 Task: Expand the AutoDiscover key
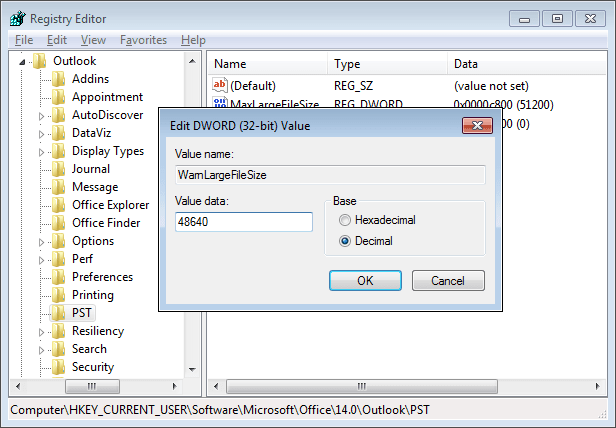pyautogui.click(x=41, y=116)
